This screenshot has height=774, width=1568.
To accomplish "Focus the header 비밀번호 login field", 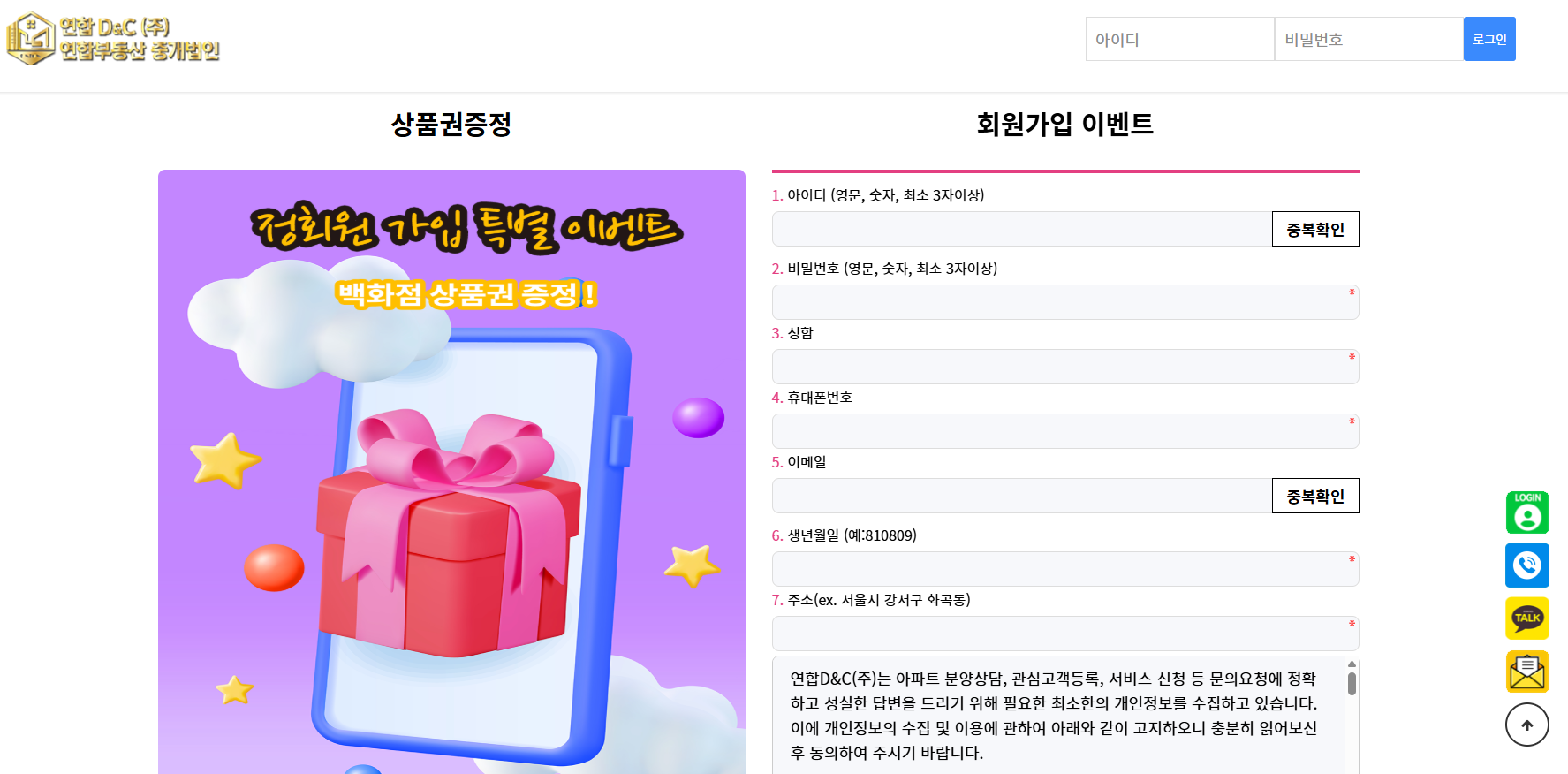I will 1368,39.
